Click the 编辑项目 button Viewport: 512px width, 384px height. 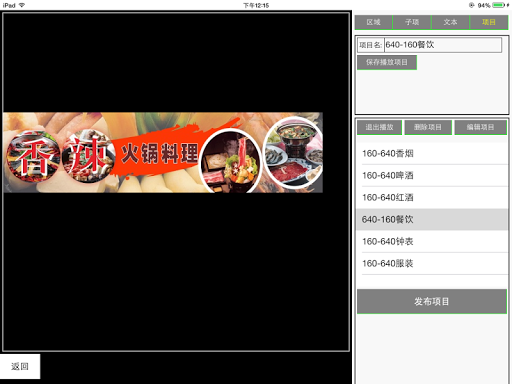(480, 127)
